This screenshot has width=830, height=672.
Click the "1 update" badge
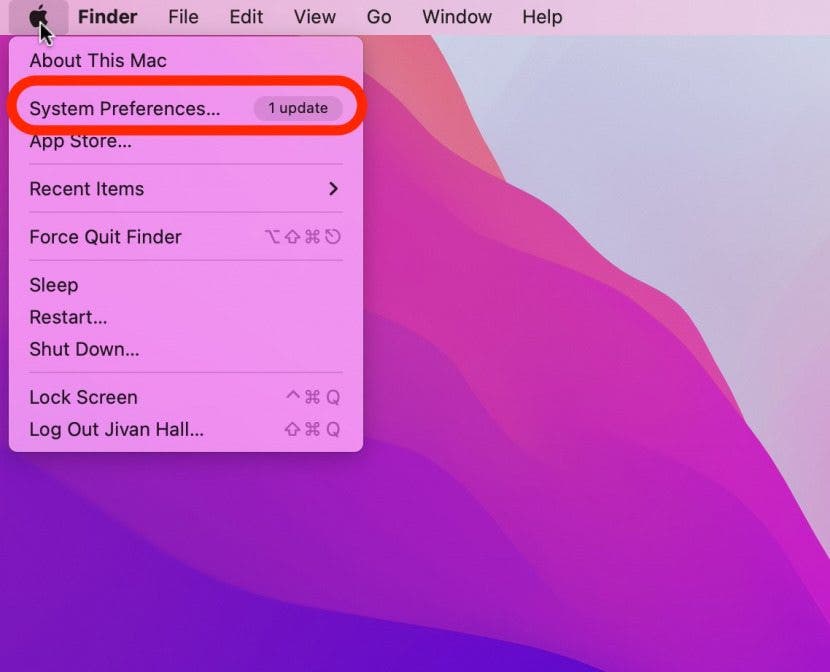(x=297, y=108)
